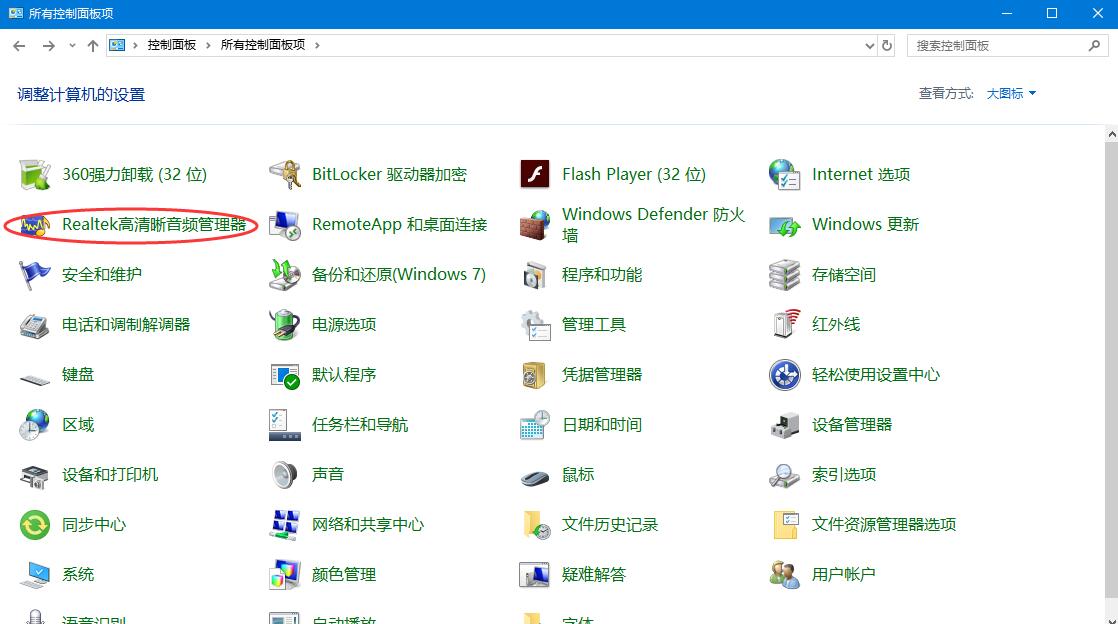Open RemoteApp 和桌面连接 icon
Screen dimensions: 1118x624
click(284, 225)
